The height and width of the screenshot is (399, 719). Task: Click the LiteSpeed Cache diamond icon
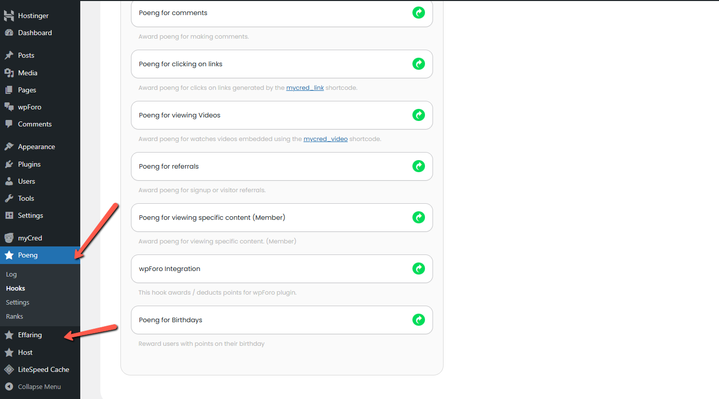tap(9, 370)
